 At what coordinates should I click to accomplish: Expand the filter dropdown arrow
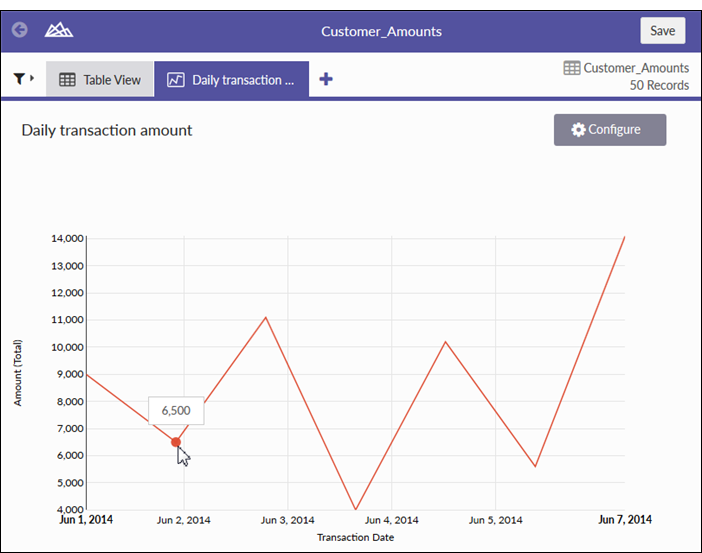point(33,78)
